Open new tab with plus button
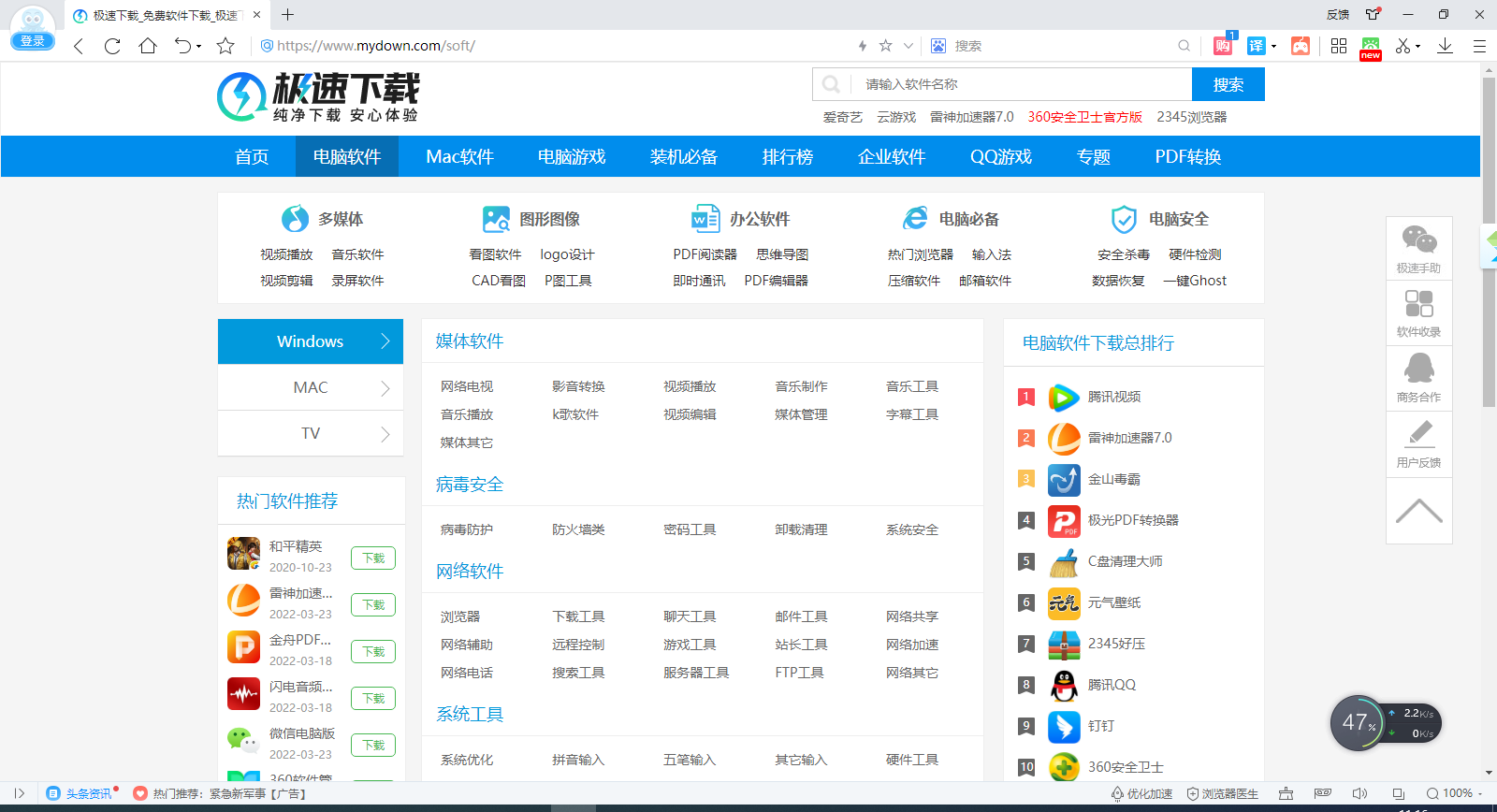The image size is (1497, 812). click(x=288, y=15)
